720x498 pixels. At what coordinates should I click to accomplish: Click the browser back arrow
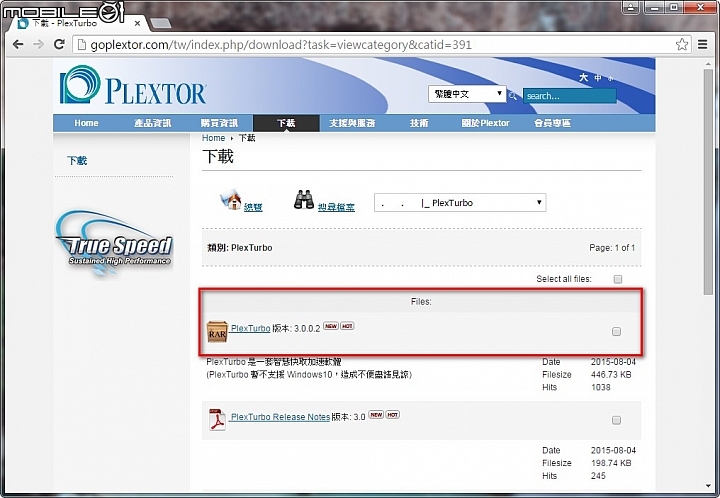coord(18,45)
